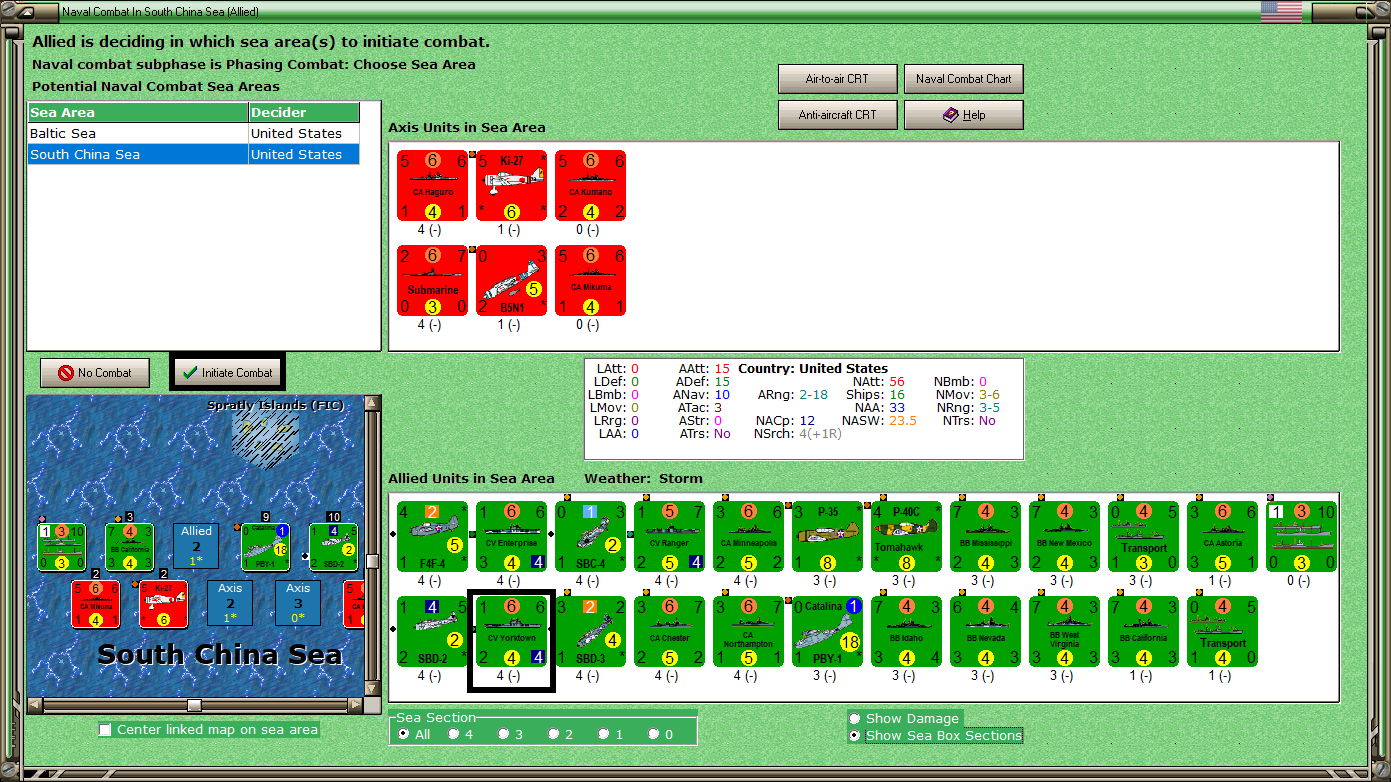This screenshot has height=782, width=1391.
Task: Select the SBC-4 aircraft unit
Action: [590, 537]
